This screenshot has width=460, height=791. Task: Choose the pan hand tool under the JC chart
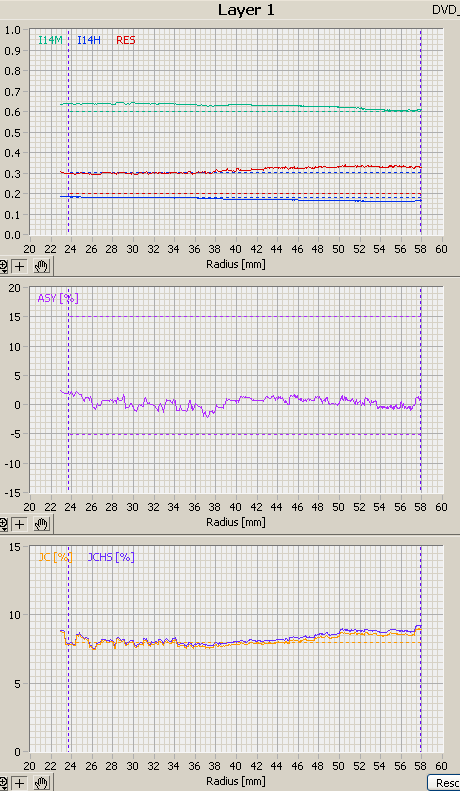pos(41,783)
